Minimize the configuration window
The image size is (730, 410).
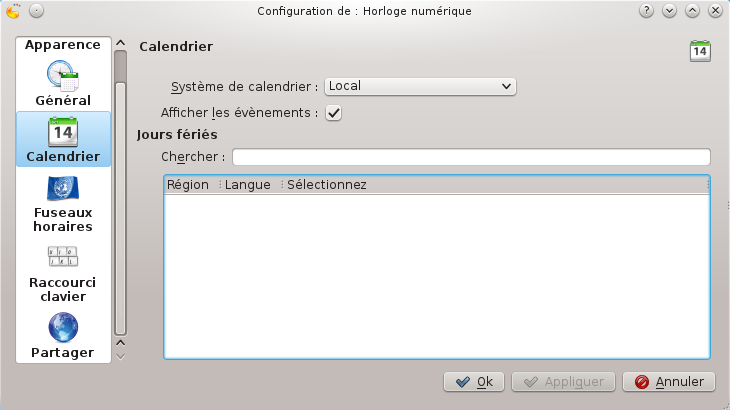[669, 11]
